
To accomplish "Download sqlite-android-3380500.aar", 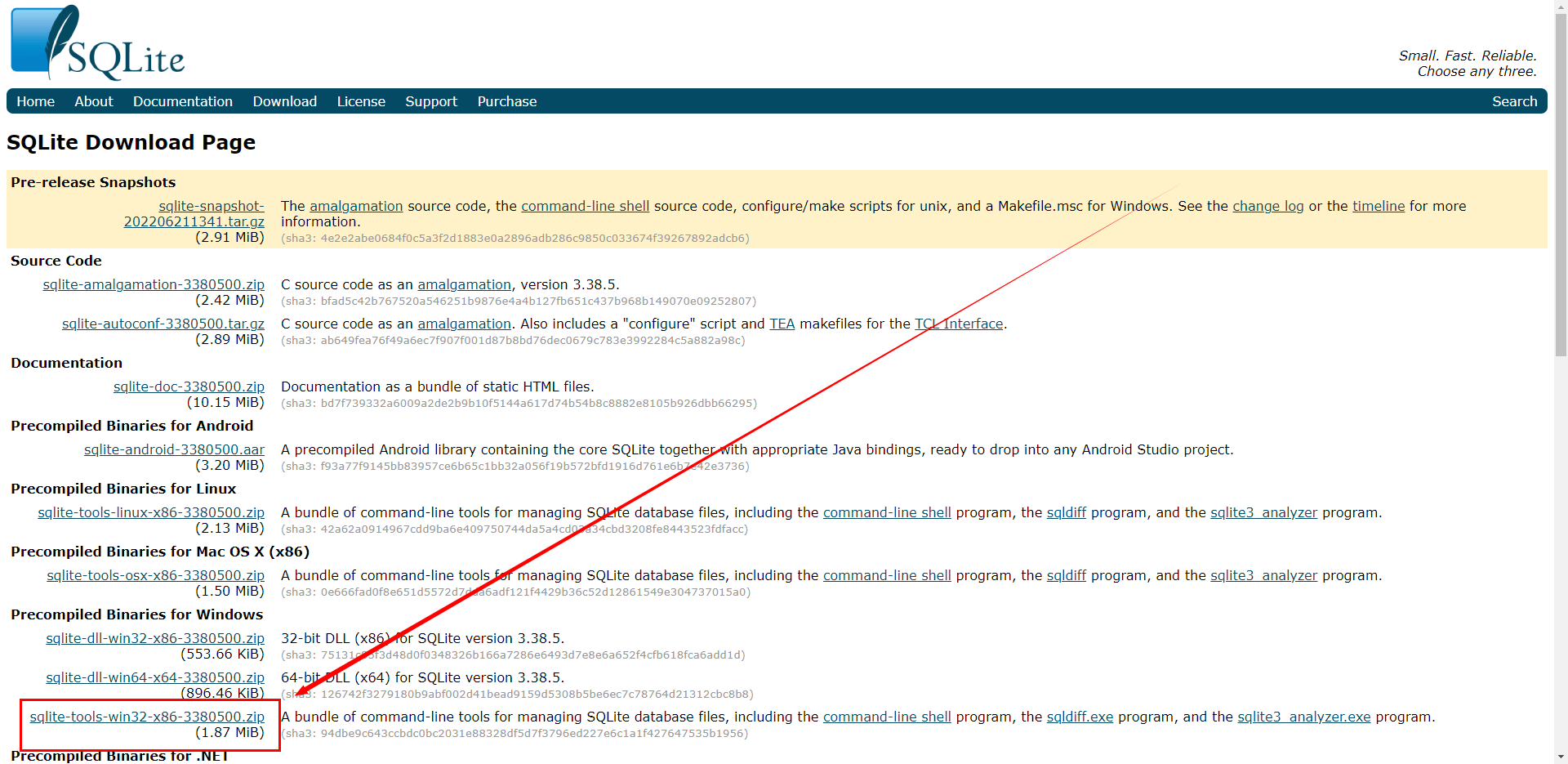I will [x=174, y=449].
